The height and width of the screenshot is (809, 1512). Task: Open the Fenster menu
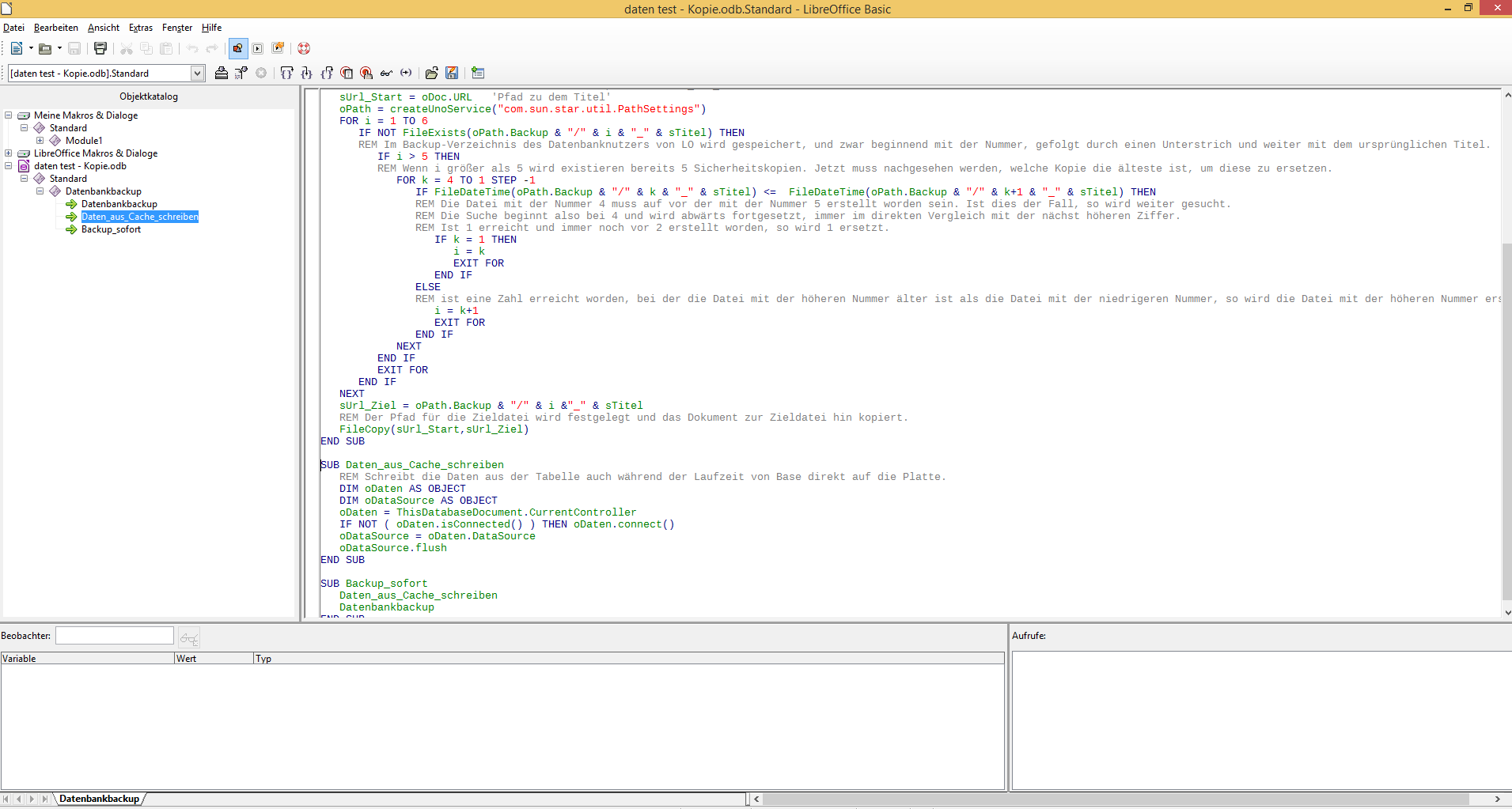177,28
